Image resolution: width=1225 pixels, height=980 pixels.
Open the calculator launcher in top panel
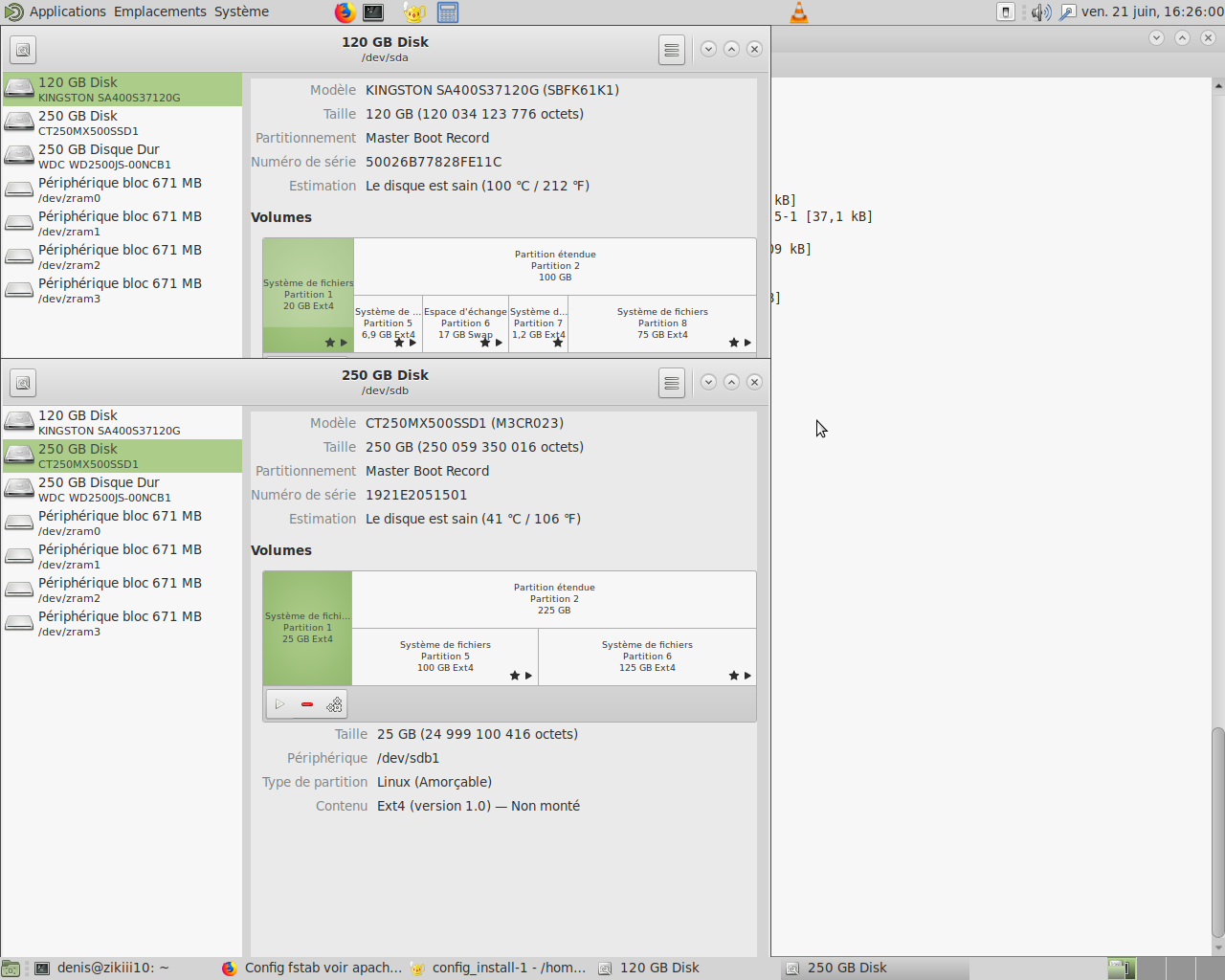(447, 12)
